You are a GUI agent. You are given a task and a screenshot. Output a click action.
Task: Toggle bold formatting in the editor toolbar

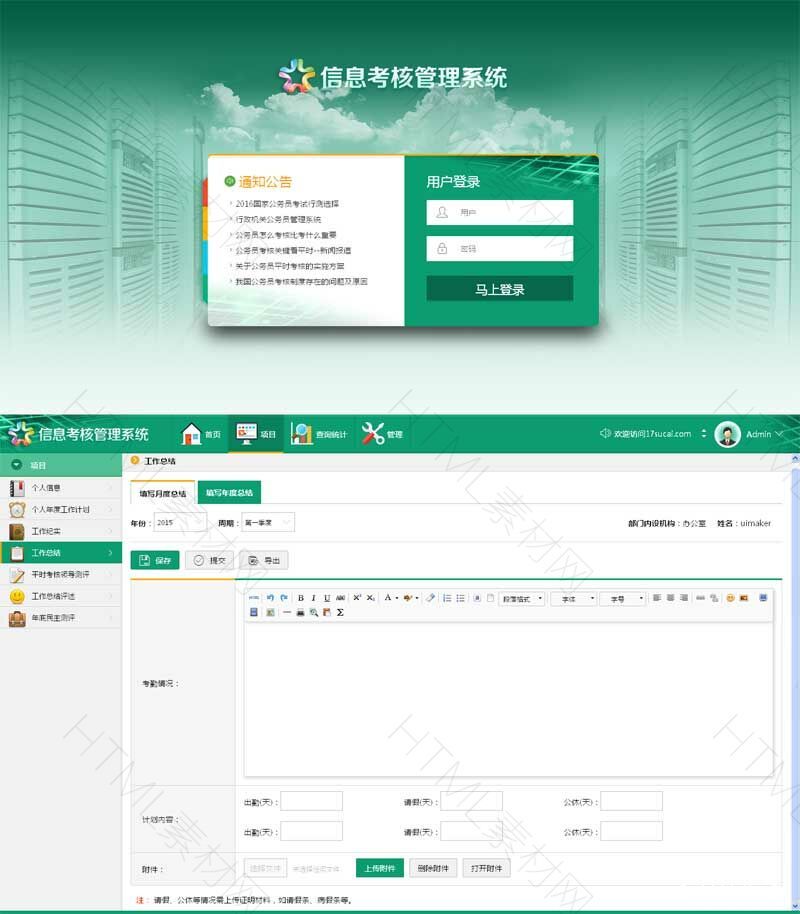300,598
